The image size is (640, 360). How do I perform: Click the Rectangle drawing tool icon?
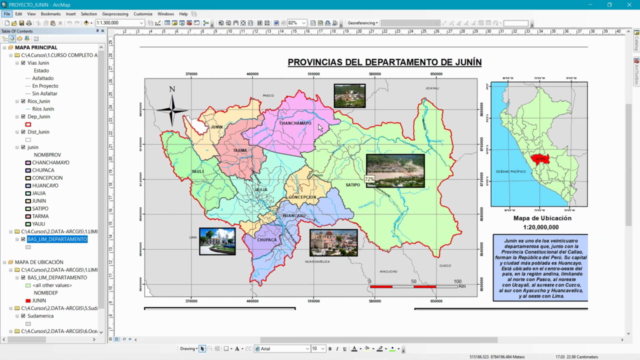coord(226,349)
